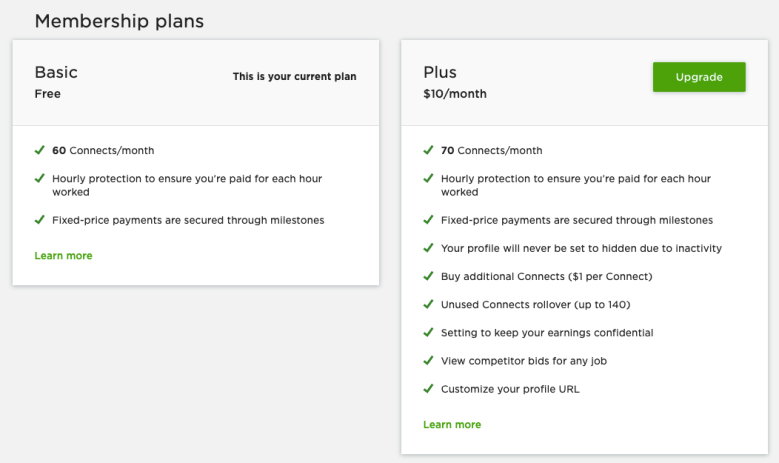Click the Membership plans heading

coord(119,20)
